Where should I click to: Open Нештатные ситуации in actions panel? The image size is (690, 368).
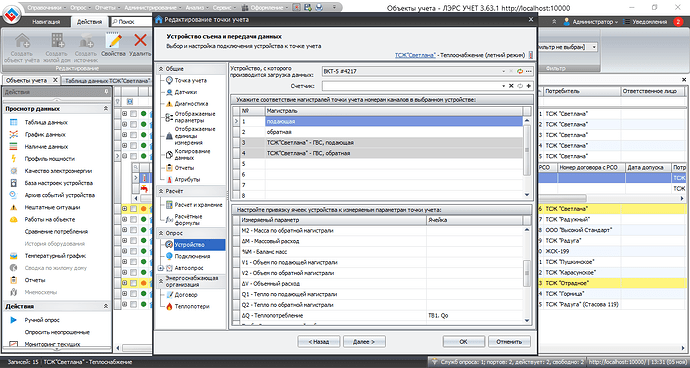pyautogui.click(x=52, y=207)
